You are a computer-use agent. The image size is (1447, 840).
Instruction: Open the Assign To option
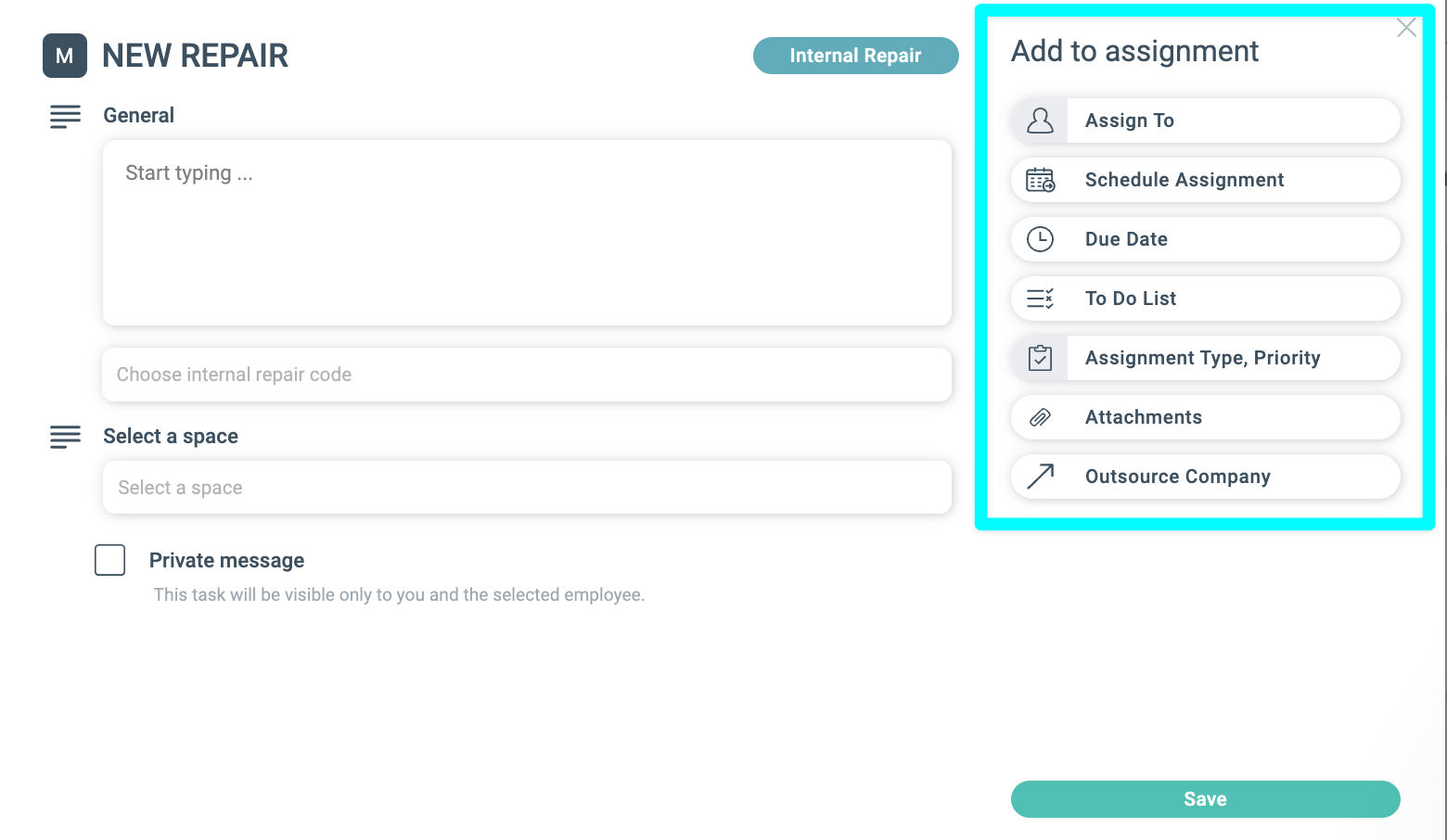point(1205,121)
